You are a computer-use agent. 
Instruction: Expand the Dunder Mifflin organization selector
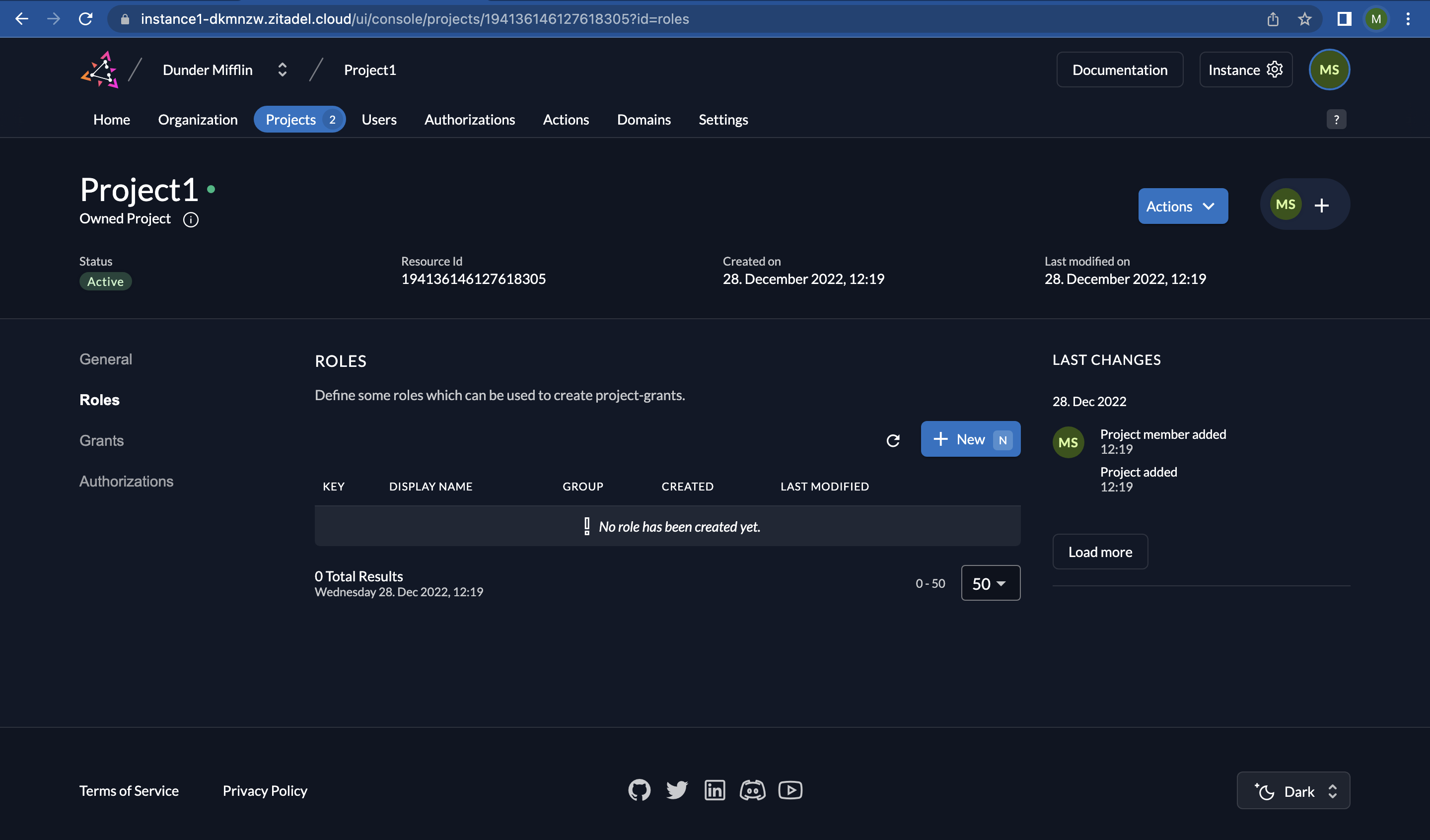click(x=282, y=70)
